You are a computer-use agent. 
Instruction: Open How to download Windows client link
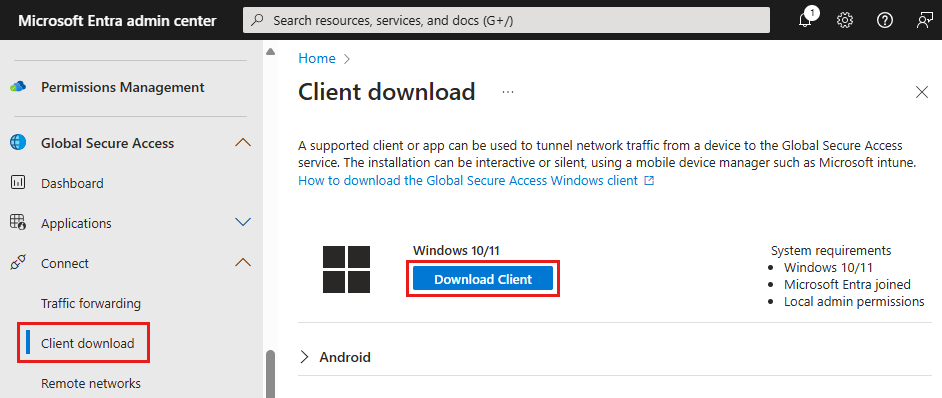click(x=468, y=180)
